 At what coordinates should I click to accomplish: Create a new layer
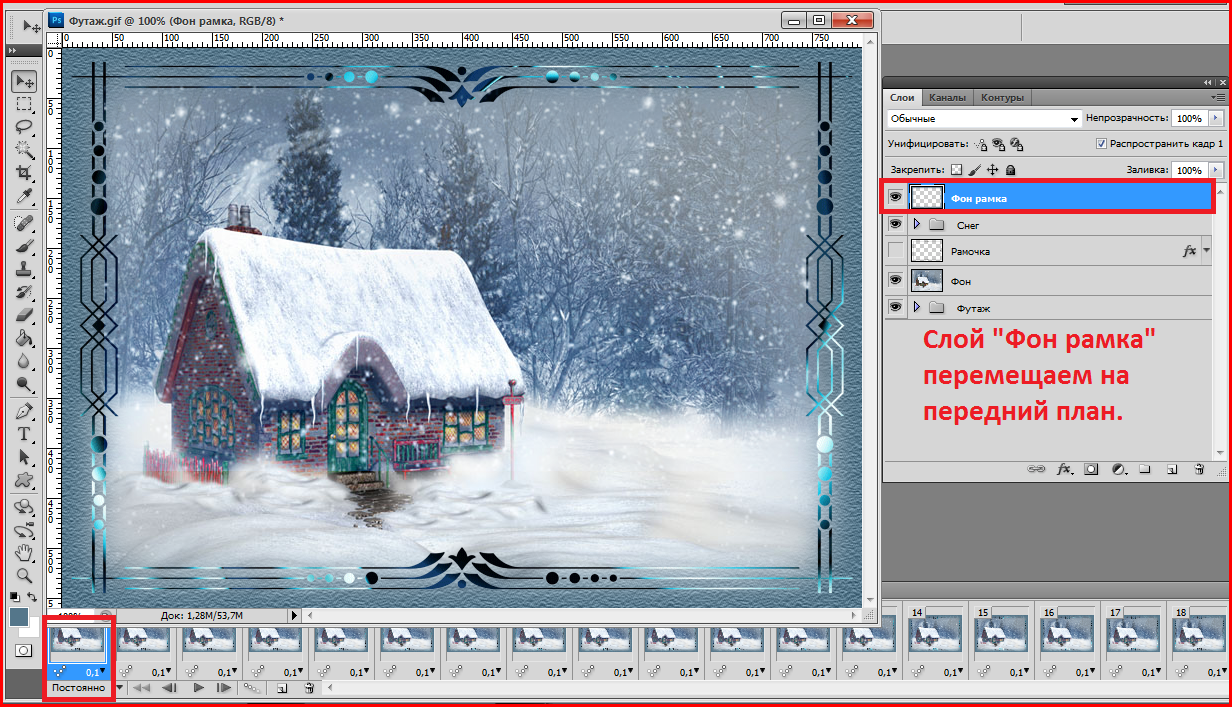[1172, 468]
